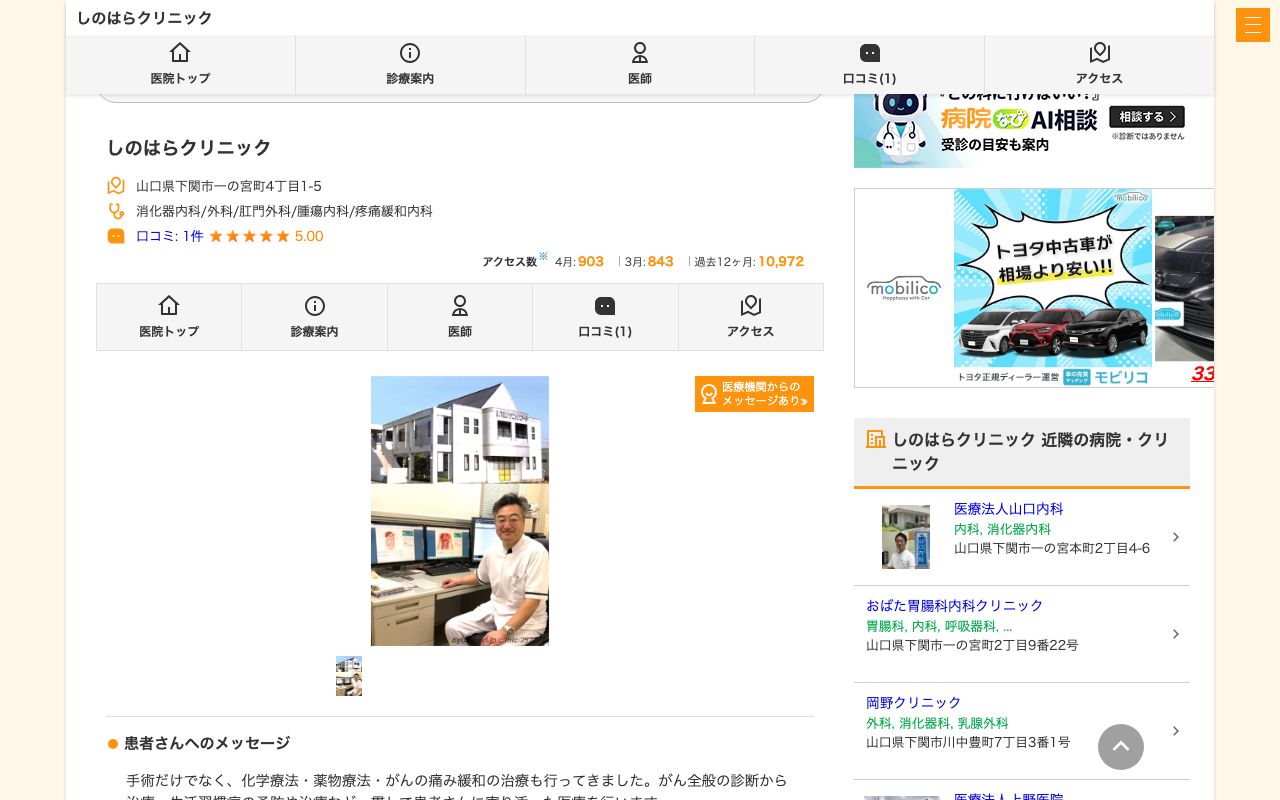1280x800 pixels.
Task: Switch to 医院トップ in sticky header
Action: 180,66
